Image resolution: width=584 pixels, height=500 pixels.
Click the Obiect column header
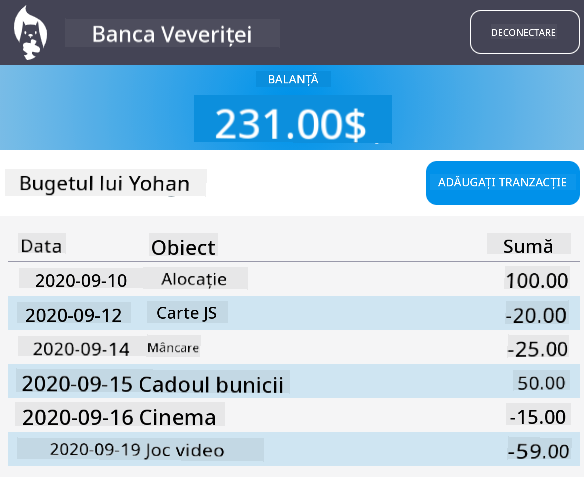pyautogui.click(x=183, y=247)
